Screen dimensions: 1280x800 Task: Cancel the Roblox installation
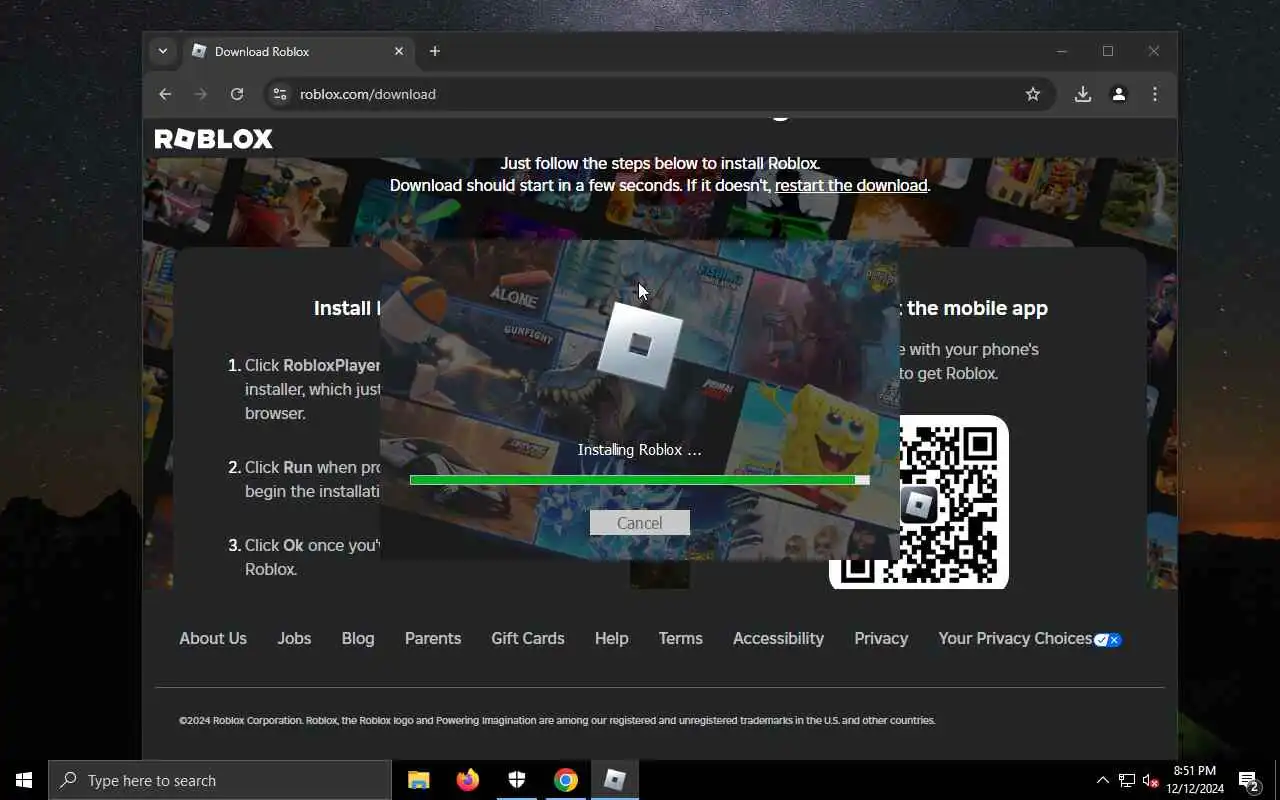point(639,523)
